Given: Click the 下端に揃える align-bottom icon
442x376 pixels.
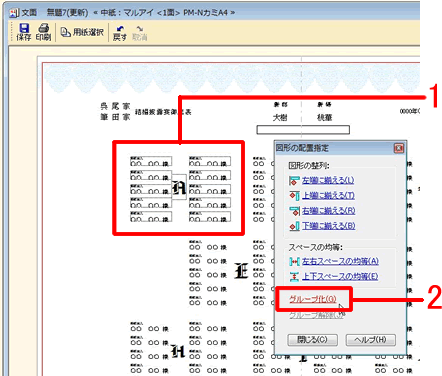Looking at the screenshot, I should coord(294,226).
